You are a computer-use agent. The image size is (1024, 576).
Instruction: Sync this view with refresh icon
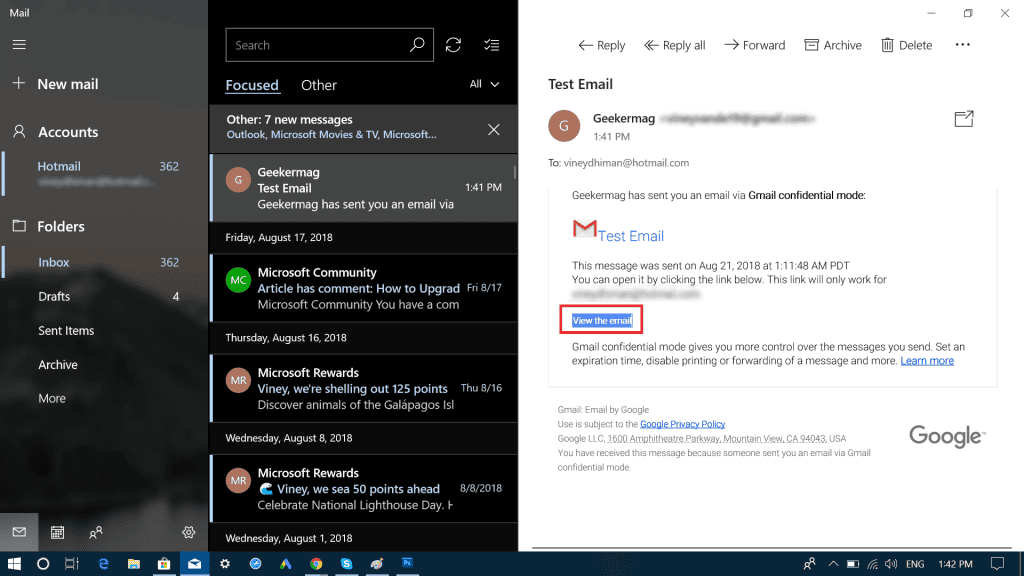click(453, 44)
